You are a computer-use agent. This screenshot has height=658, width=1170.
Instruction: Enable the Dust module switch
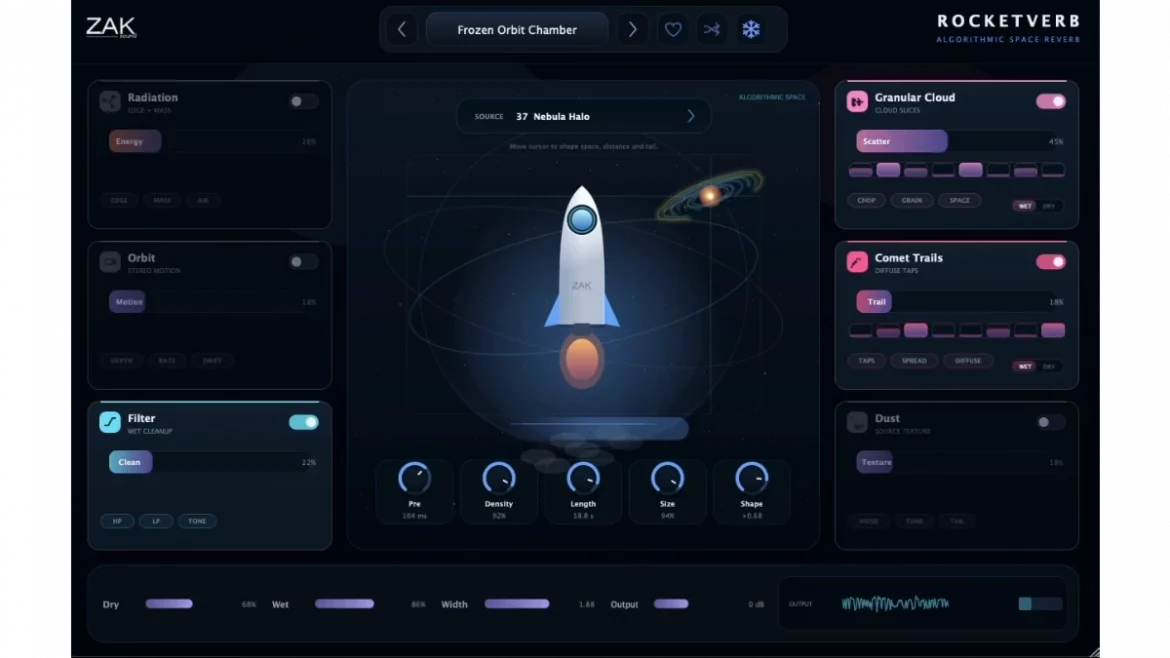point(1051,422)
